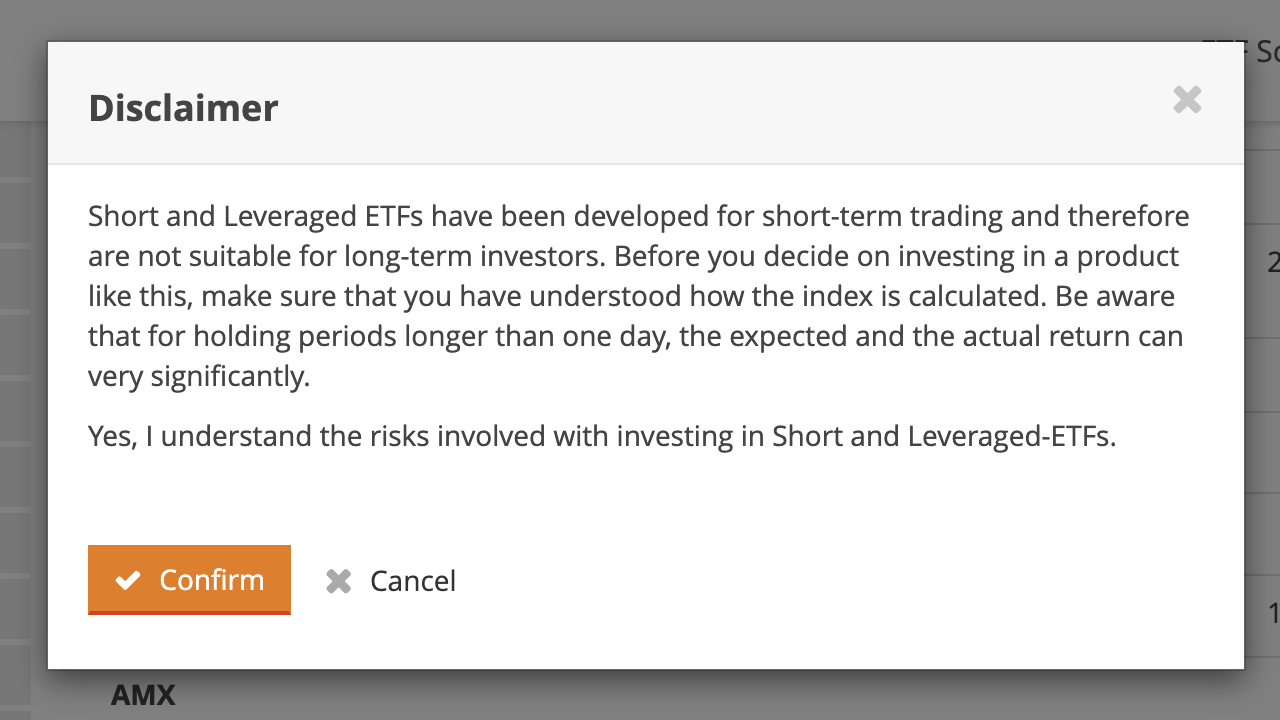The width and height of the screenshot is (1280, 720).
Task: Click the AMX label behind the dialog
Action: [143, 695]
